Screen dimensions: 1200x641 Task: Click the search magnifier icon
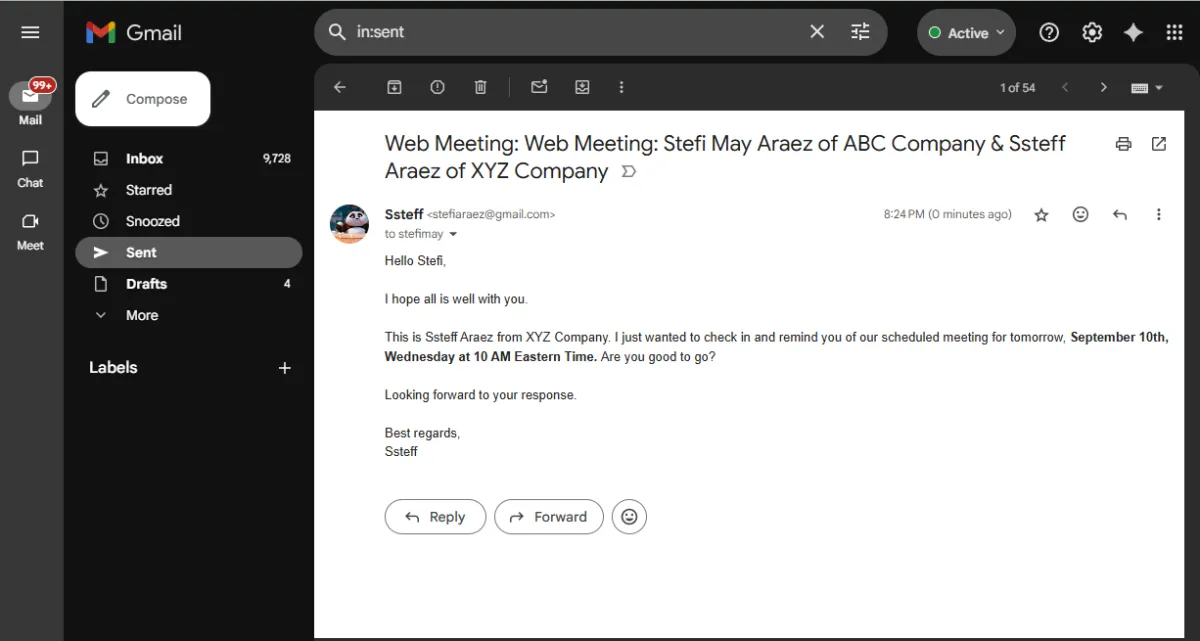coord(337,32)
